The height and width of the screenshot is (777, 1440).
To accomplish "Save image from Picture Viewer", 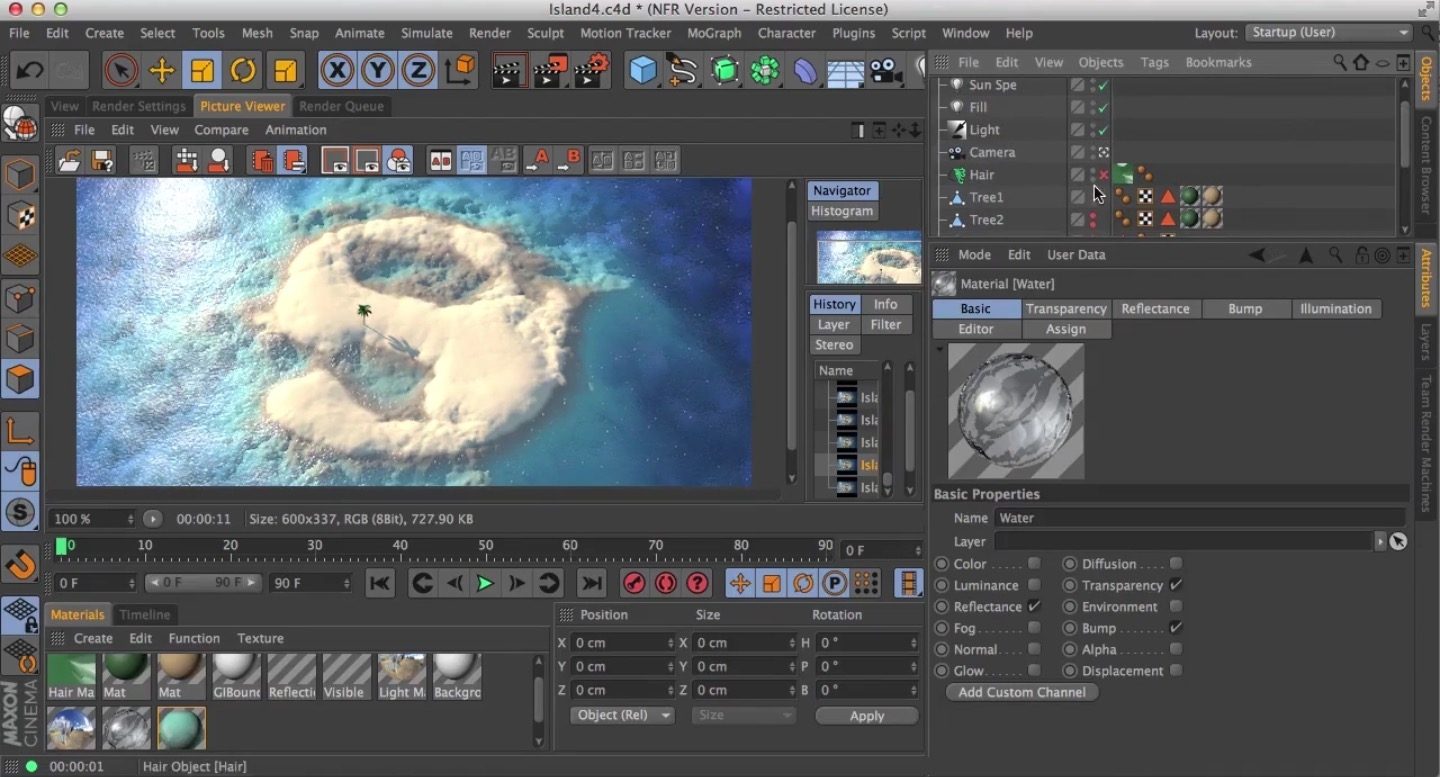I will pos(101,160).
